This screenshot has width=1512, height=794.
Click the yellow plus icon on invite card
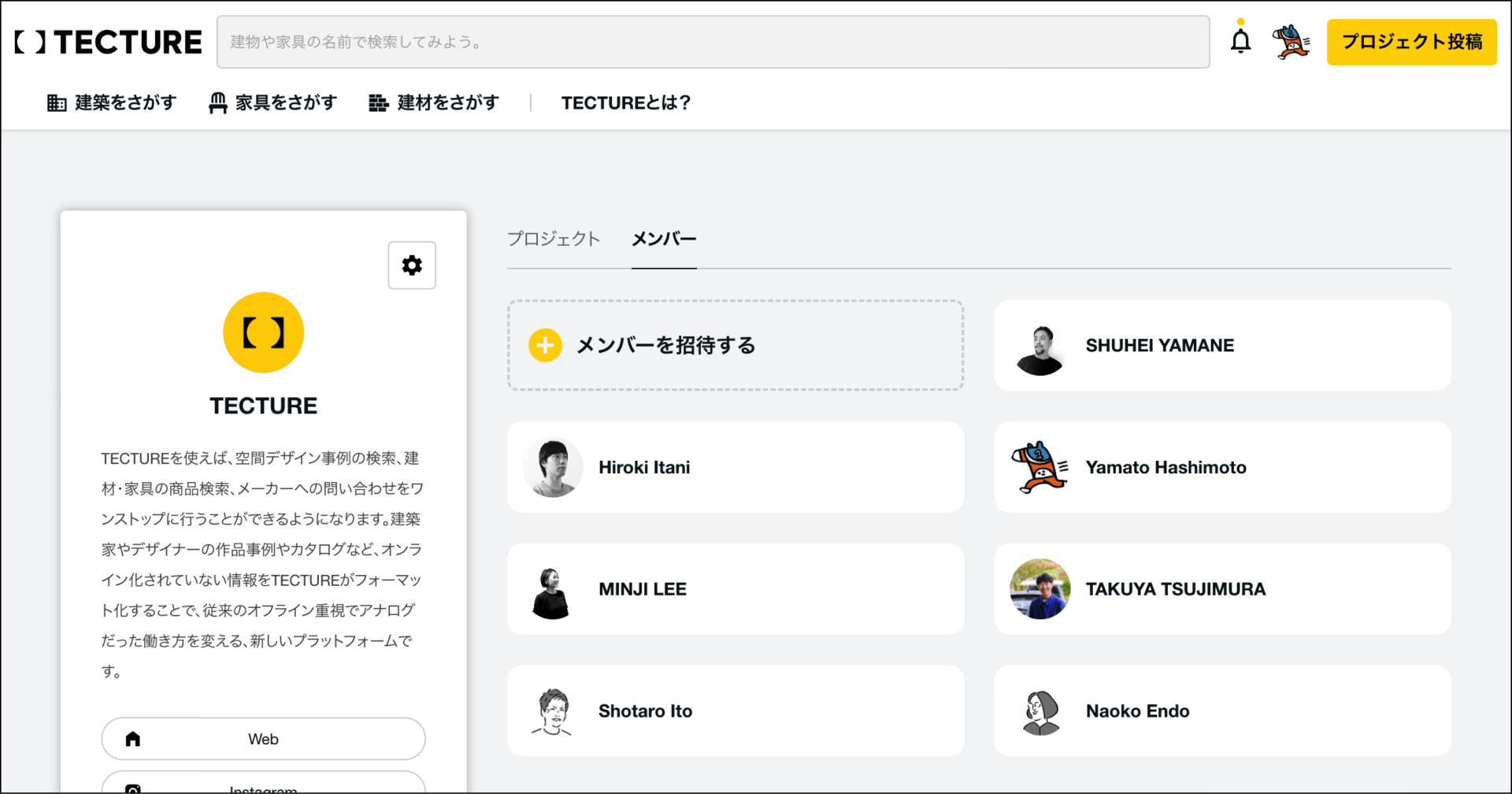pyautogui.click(x=545, y=345)
